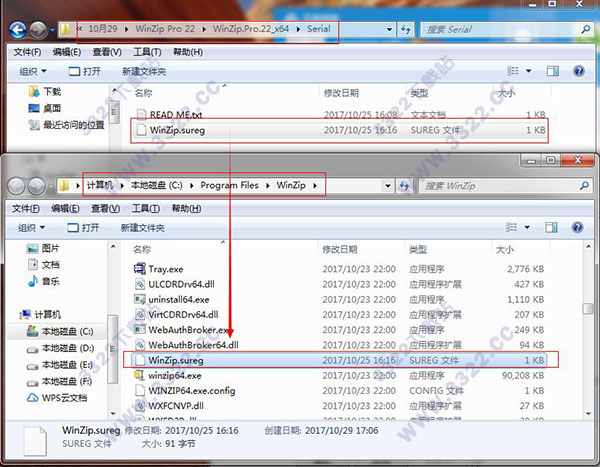The image size is (600, 467).
Task: Select 下载 in the Serial window sidebar
Action: (45, 91)
